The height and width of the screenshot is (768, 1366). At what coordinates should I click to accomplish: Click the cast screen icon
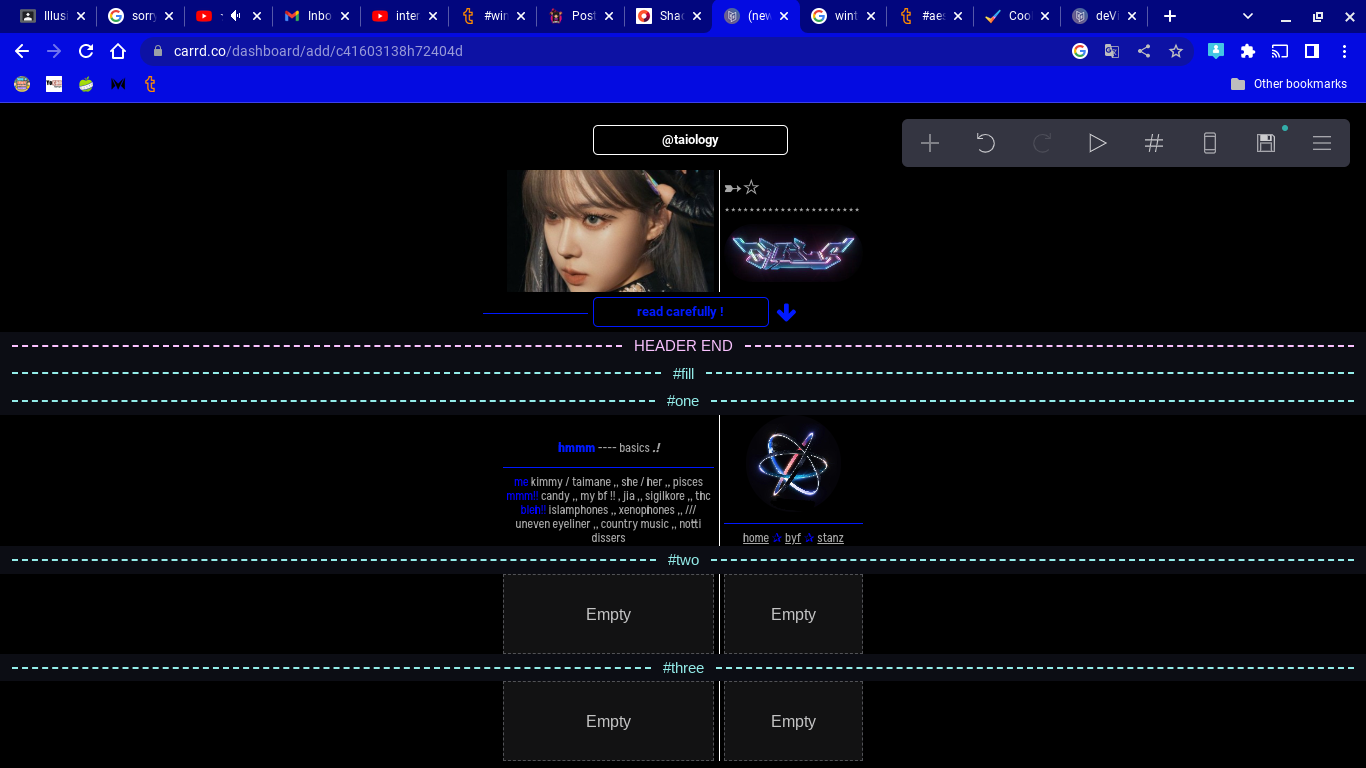(x=1280, y=51)
